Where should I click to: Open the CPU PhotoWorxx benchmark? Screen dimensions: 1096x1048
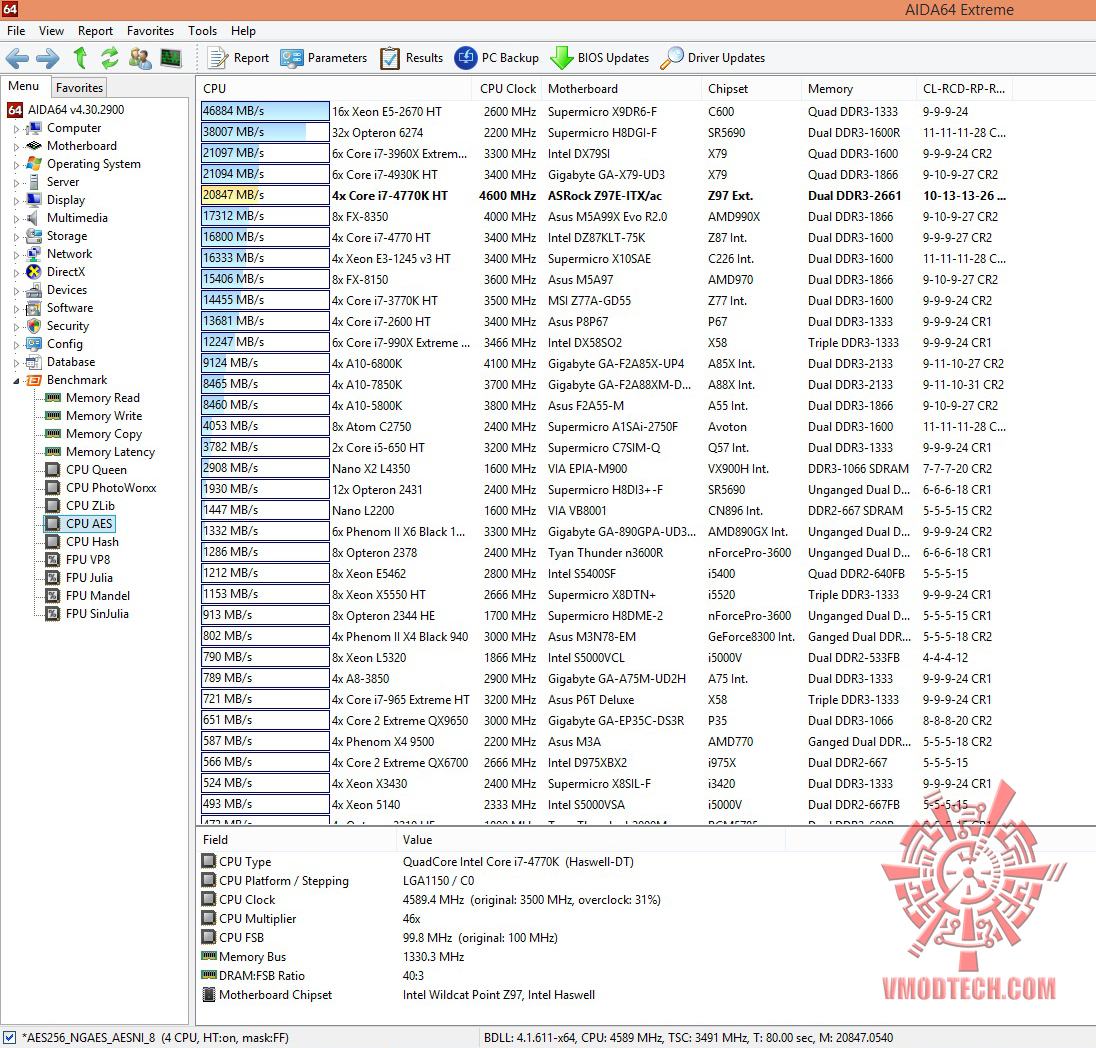(101, 488)
